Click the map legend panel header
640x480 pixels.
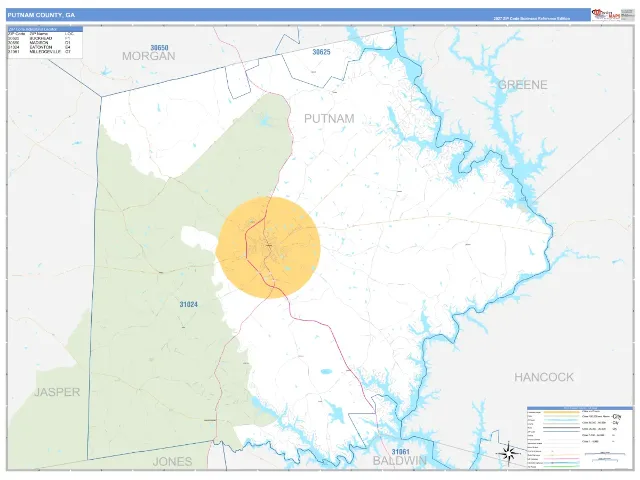pos(580,408)
